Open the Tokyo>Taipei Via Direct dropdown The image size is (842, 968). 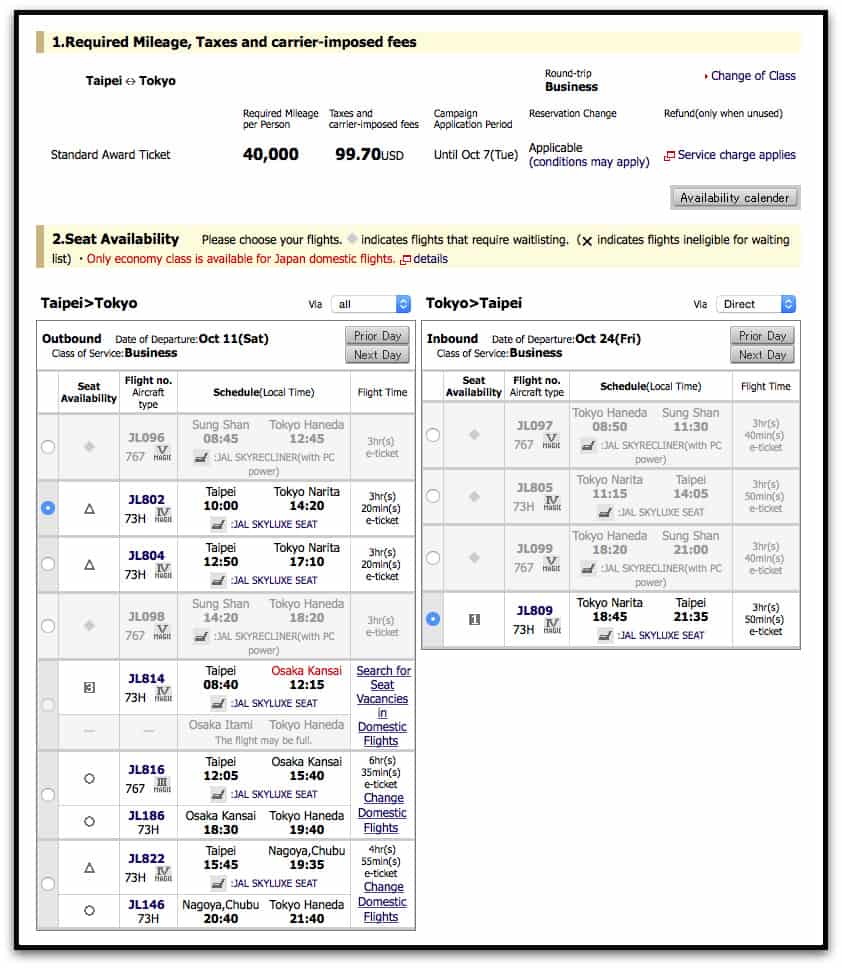pyautogui.click(x=756, y=304)
